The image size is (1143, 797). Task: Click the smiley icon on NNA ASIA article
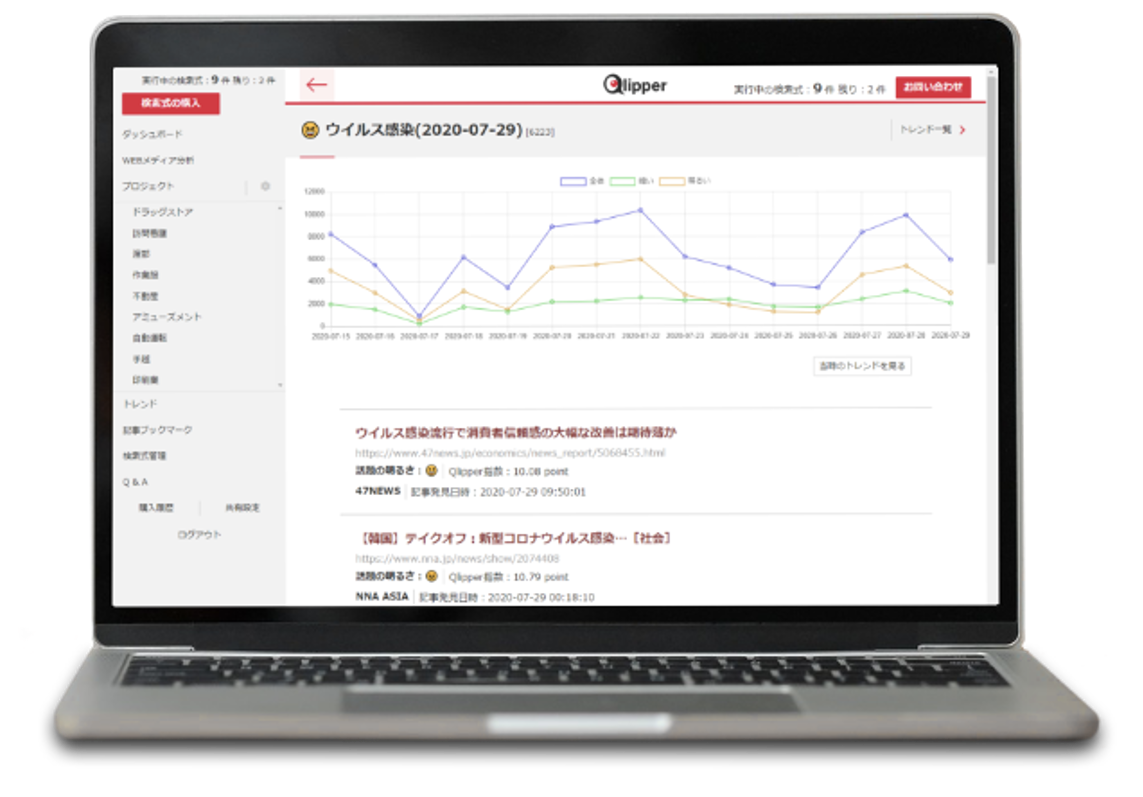click(x=431, y=576)
